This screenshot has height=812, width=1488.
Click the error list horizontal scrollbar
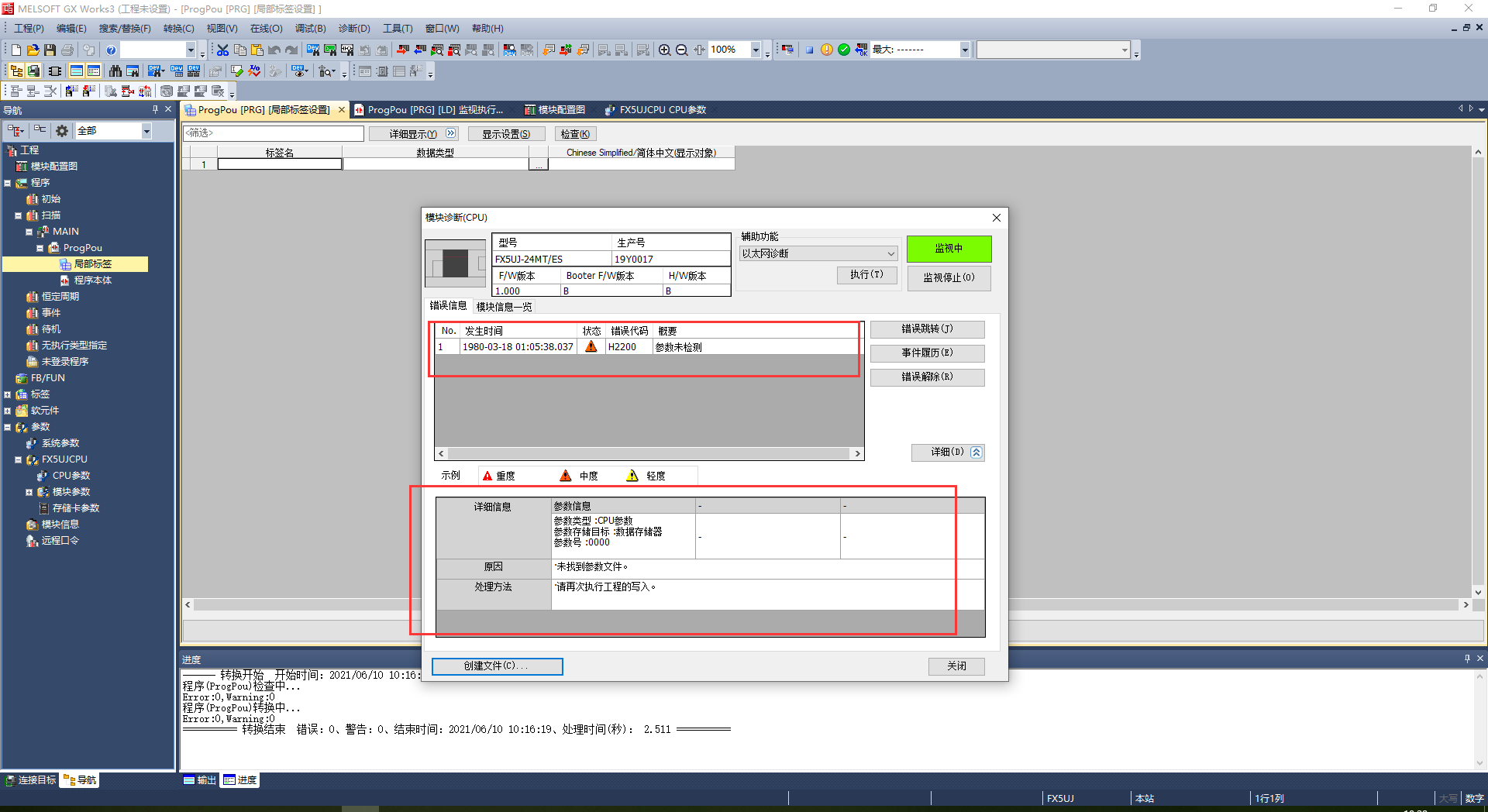coord(649,454)
